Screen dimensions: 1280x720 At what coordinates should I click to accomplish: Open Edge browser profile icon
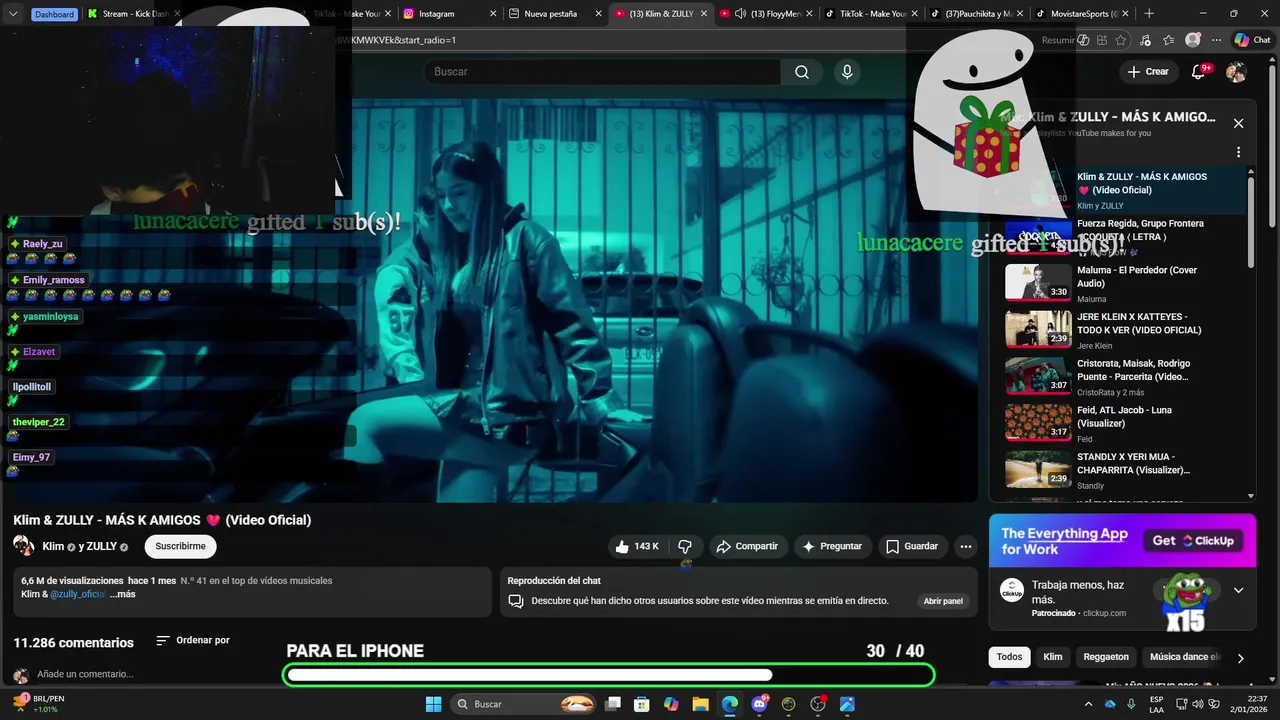tap(1192, 40)
